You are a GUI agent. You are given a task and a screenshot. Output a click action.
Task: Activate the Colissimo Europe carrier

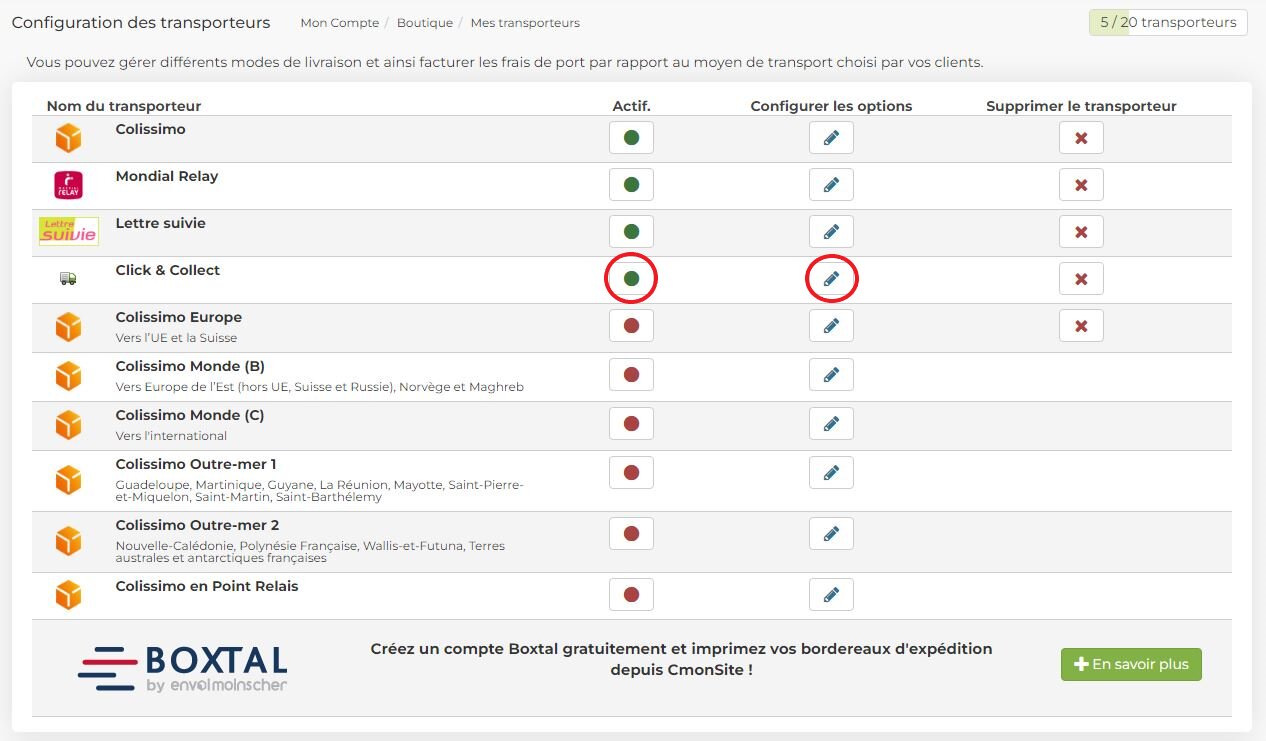631,326
